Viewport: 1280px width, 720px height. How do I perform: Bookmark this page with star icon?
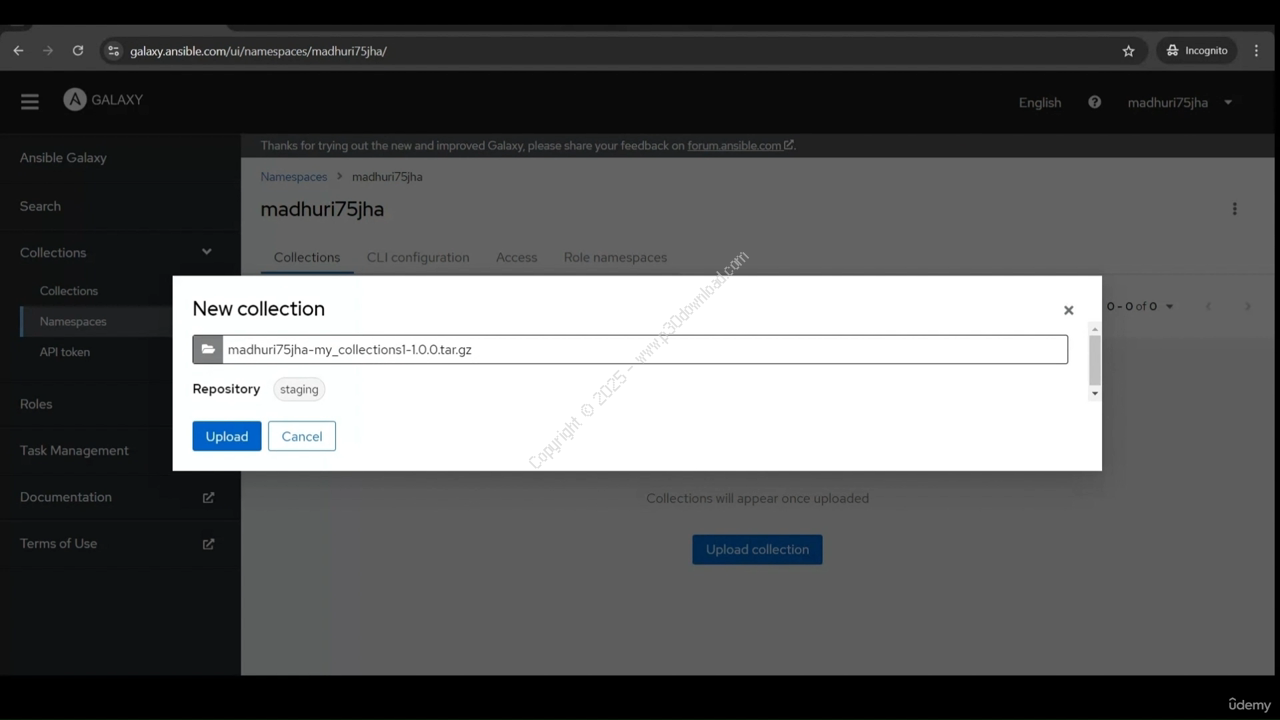[1129, 51]
